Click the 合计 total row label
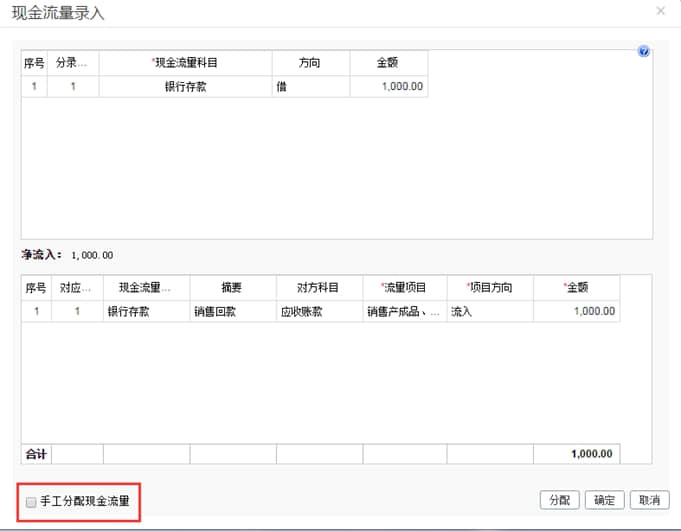681x531 pixels. (x=36, y=454)
